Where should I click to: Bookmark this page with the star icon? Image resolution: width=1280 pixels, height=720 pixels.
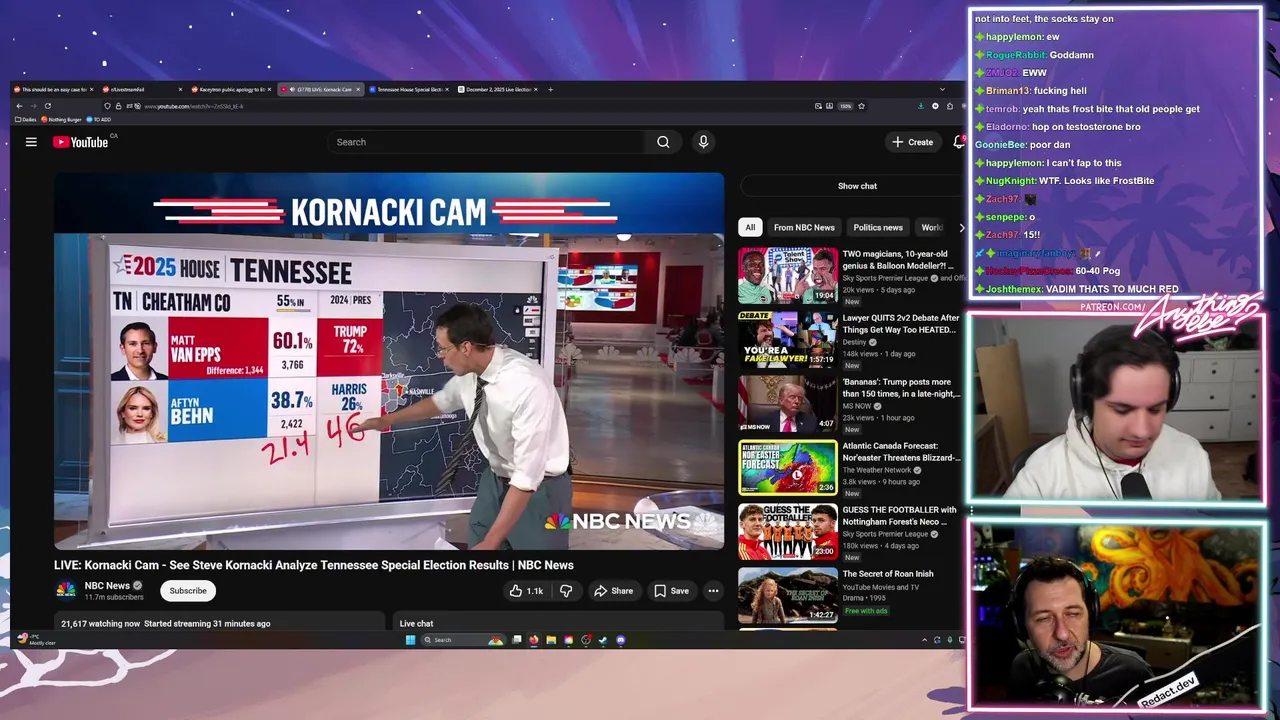[861, 106]
